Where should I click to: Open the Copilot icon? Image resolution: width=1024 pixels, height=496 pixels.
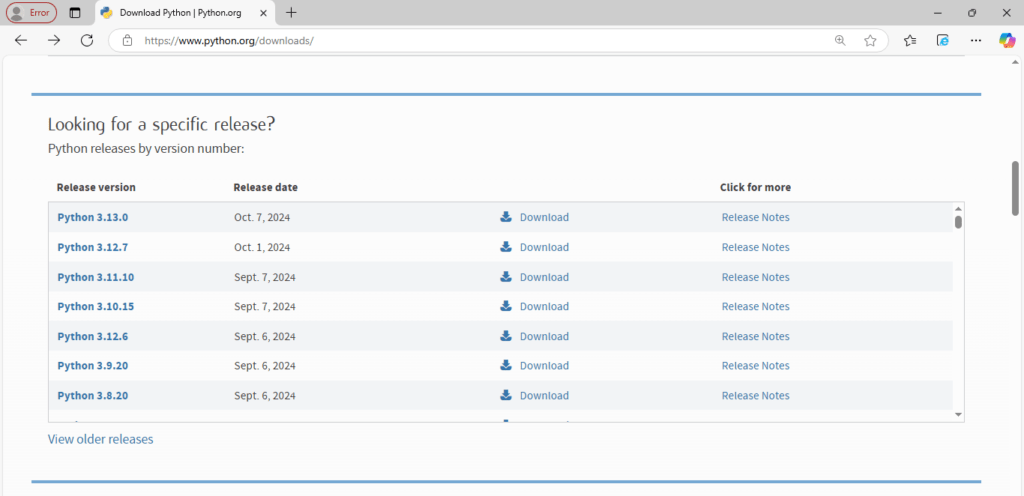[x=1007, y=40]
